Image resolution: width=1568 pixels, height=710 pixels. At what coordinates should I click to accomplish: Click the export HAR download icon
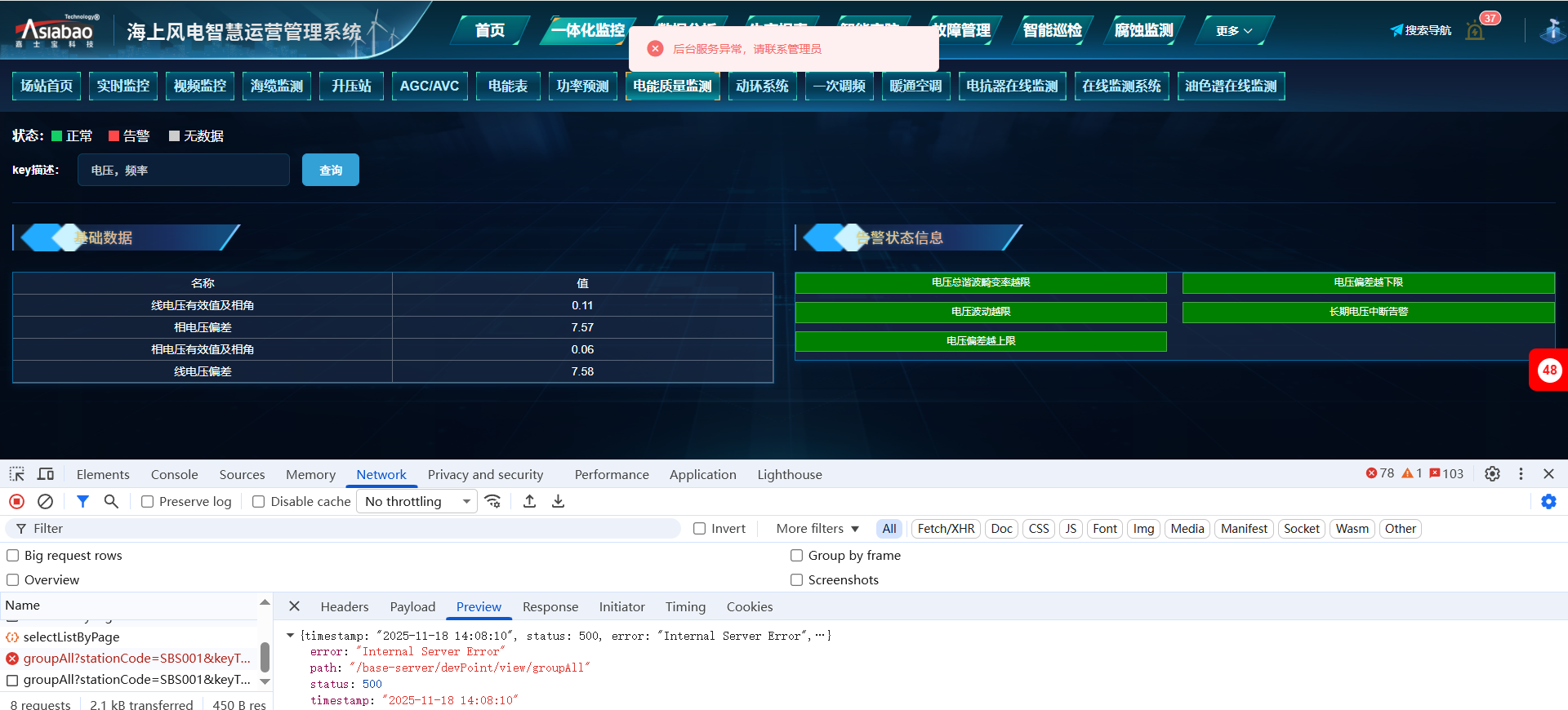coord(558,501)
